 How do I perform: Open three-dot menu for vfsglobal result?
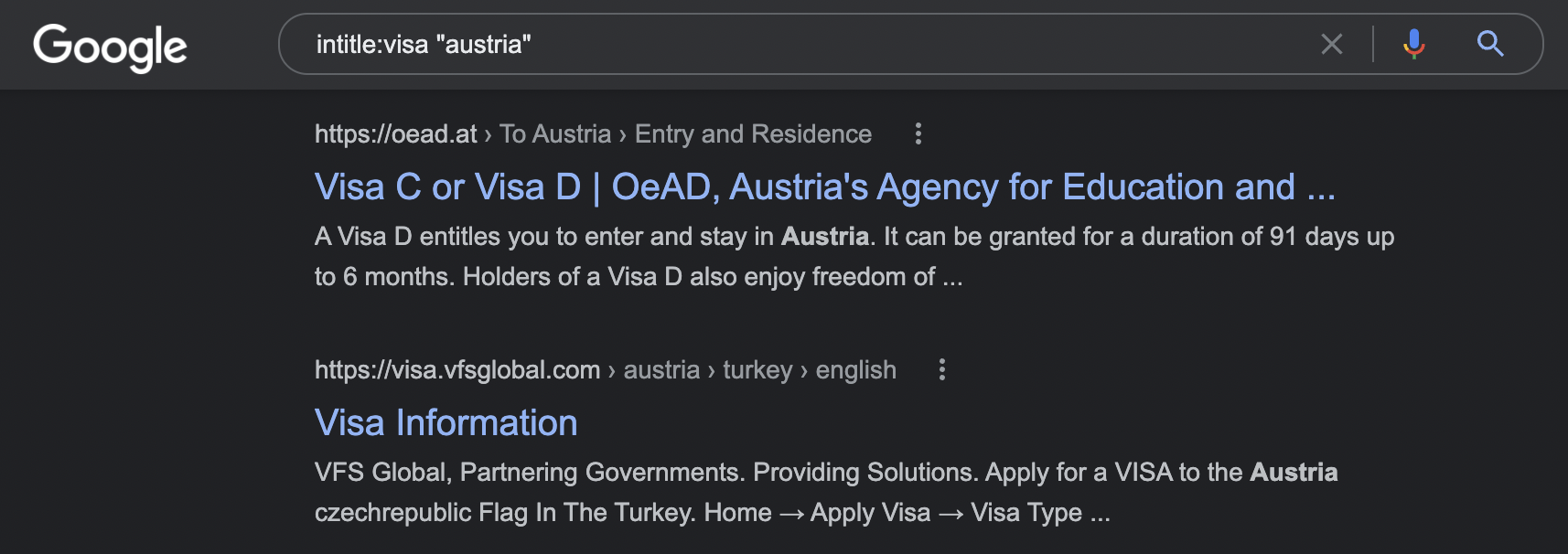(x=942, y=370)
